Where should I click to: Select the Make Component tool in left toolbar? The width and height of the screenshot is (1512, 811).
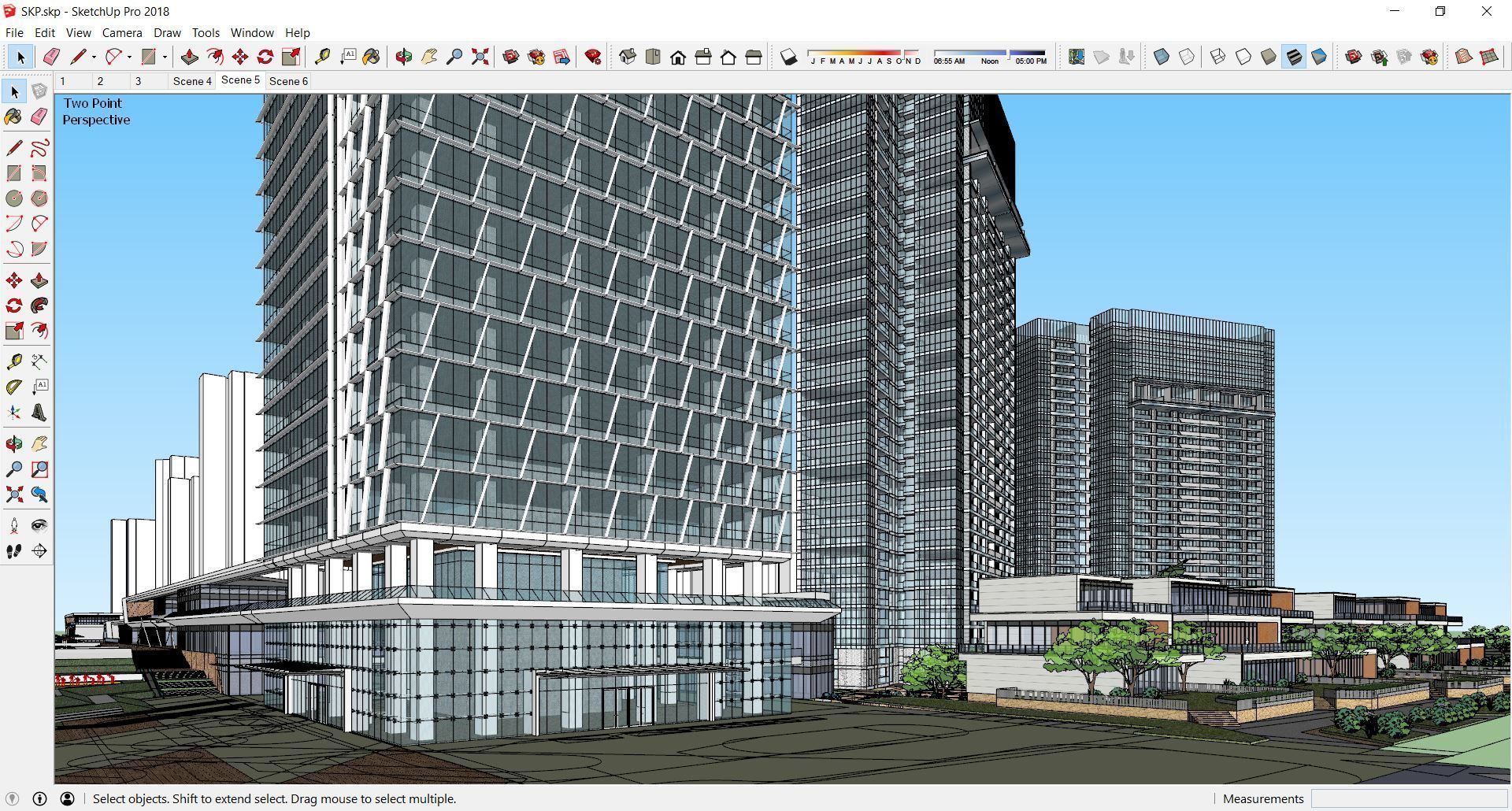coord(39,92)
